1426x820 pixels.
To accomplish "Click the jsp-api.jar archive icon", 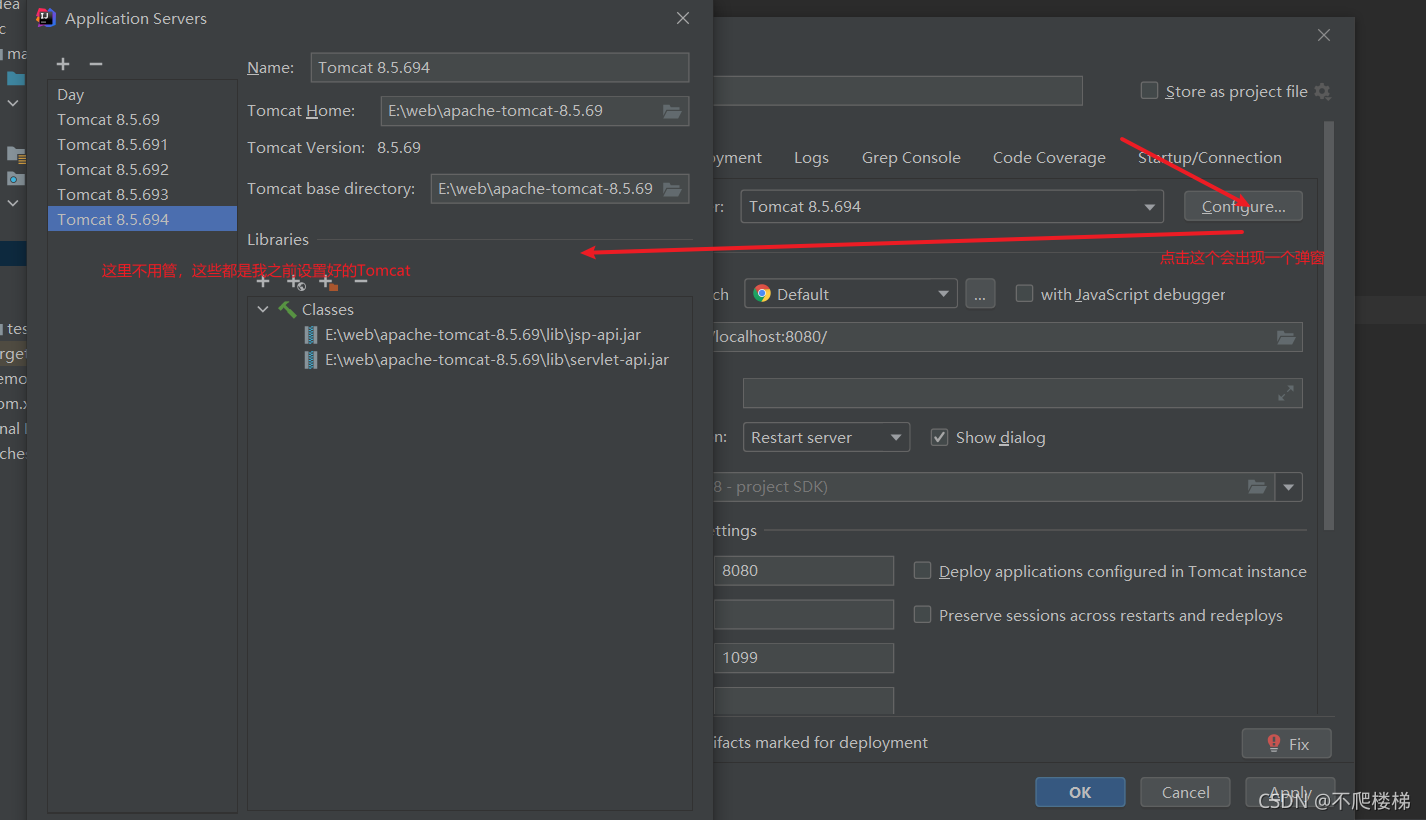I will pyautogui.click(x=311, y=335).
